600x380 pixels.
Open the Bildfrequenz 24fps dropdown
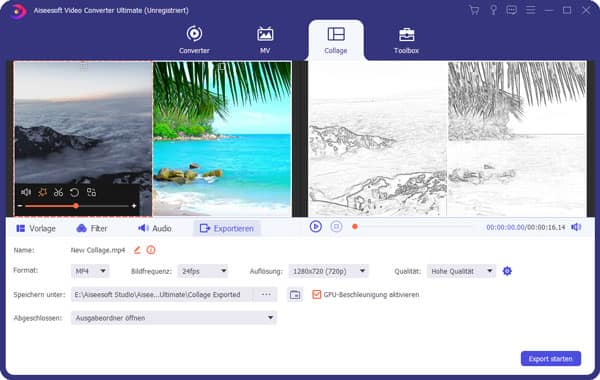click(x=203, y=271)
